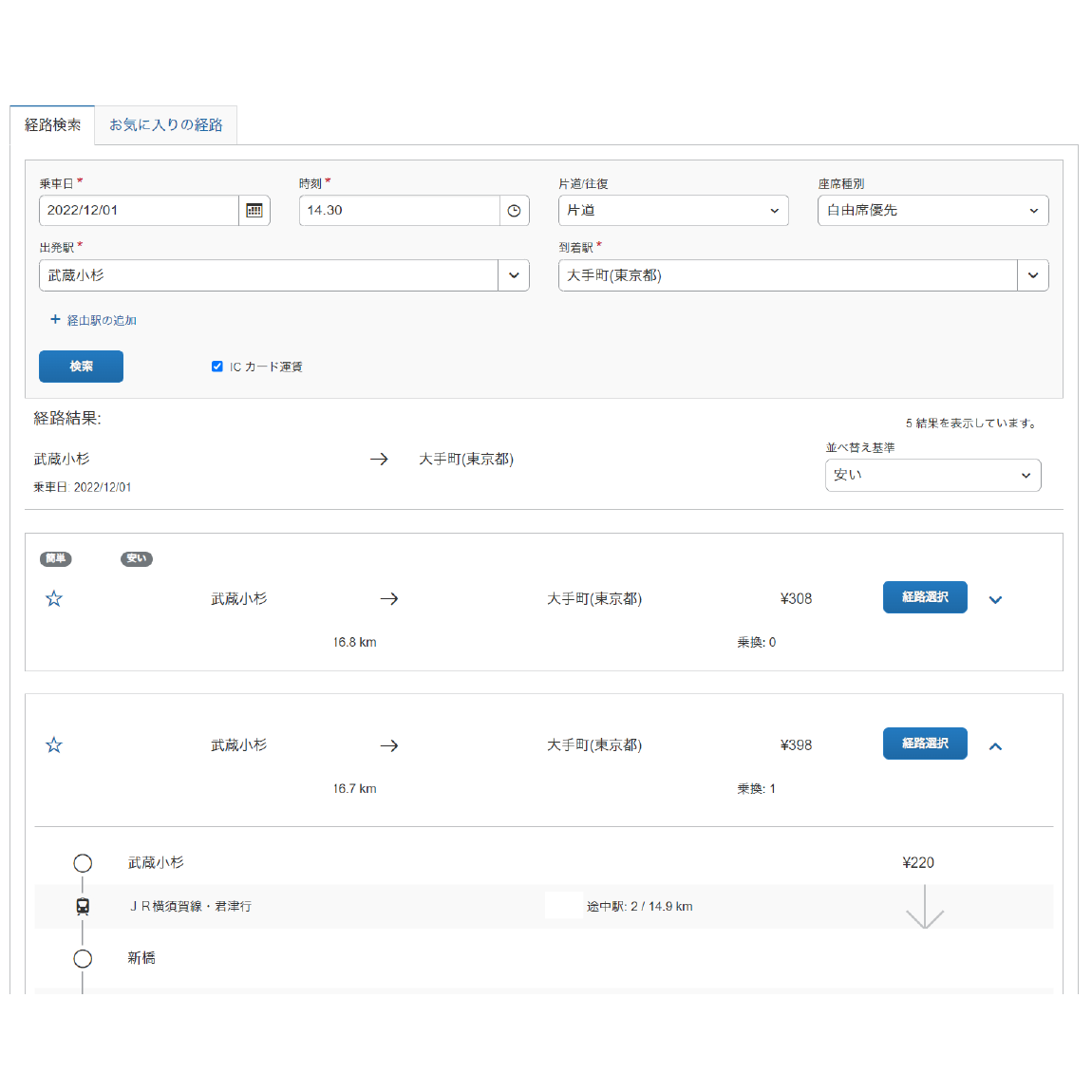
Task: Click the clock icon beside time field
Action: 514,211
